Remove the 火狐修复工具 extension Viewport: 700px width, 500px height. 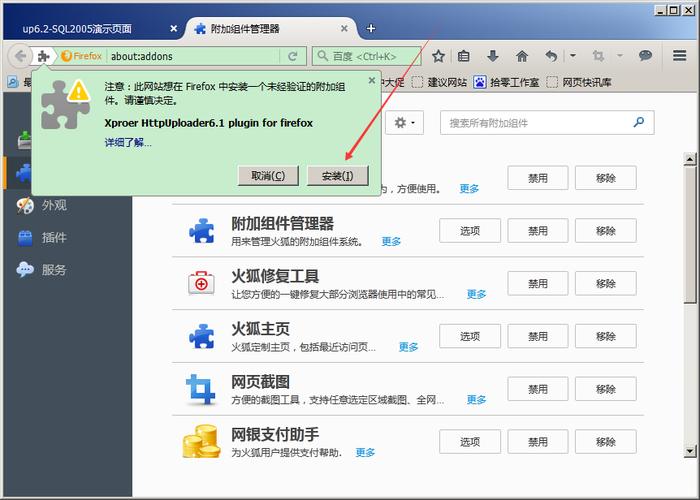coord(605,283)
